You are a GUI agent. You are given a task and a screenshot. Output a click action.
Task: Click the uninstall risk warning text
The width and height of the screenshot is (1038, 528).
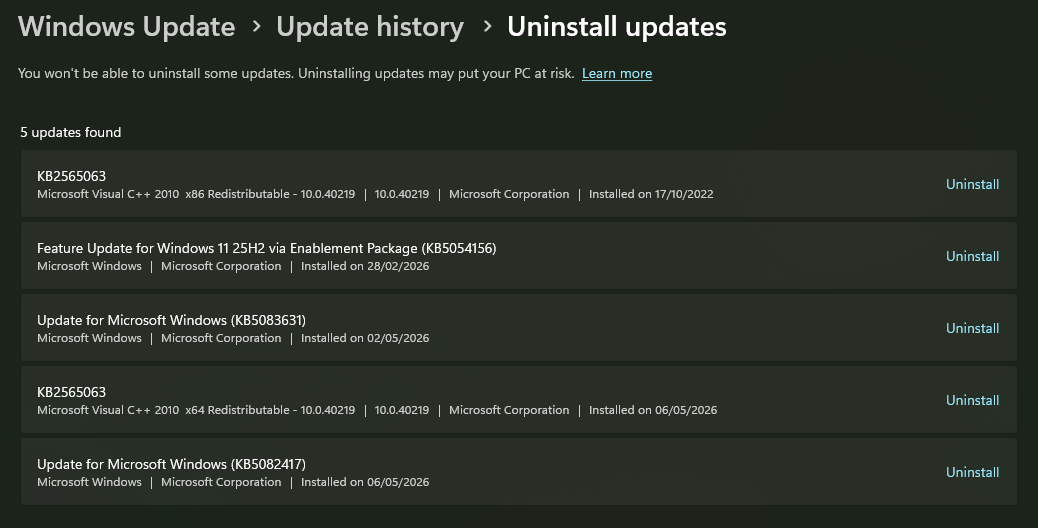[296, 73]
